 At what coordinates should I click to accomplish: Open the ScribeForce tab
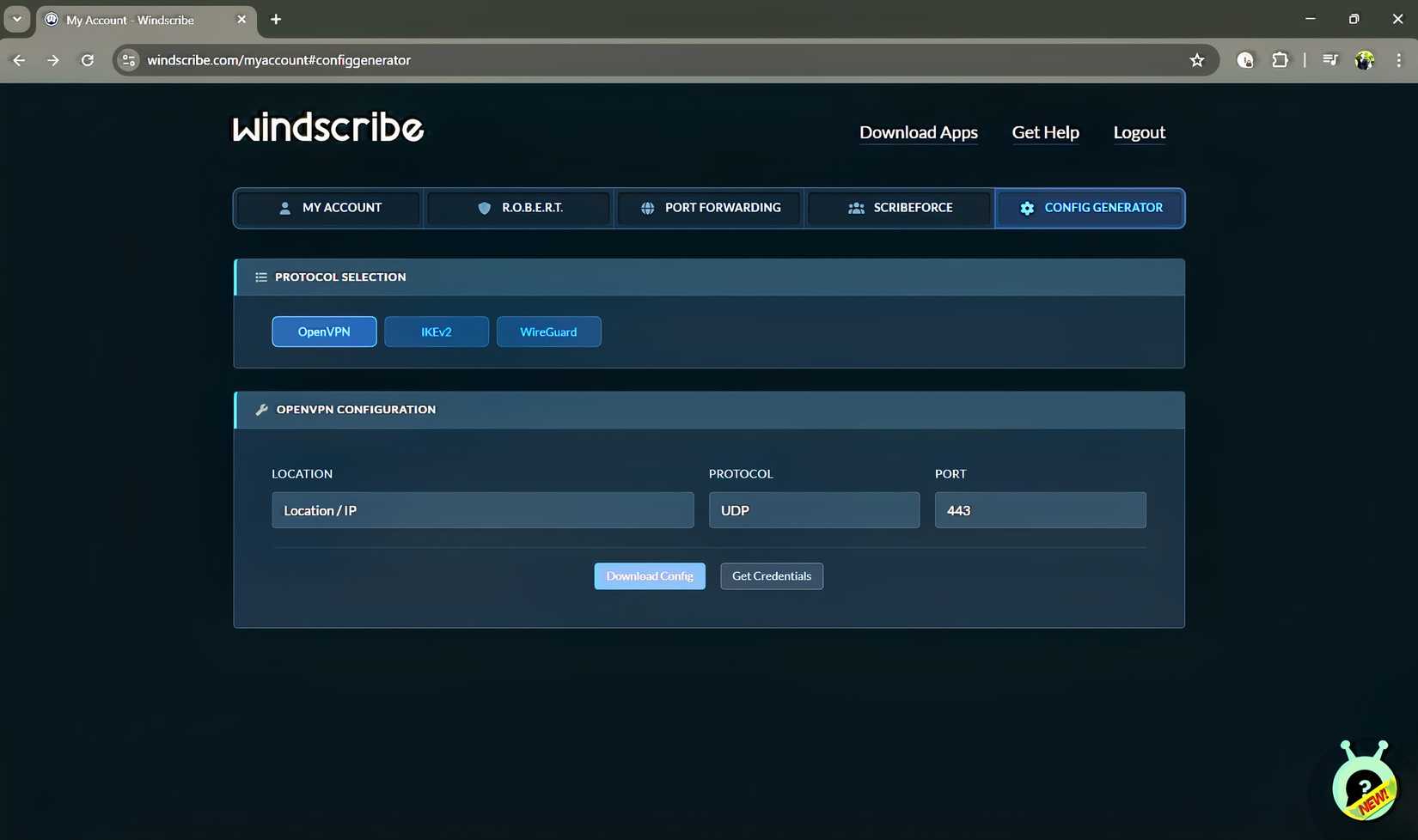tap(900, 208)
